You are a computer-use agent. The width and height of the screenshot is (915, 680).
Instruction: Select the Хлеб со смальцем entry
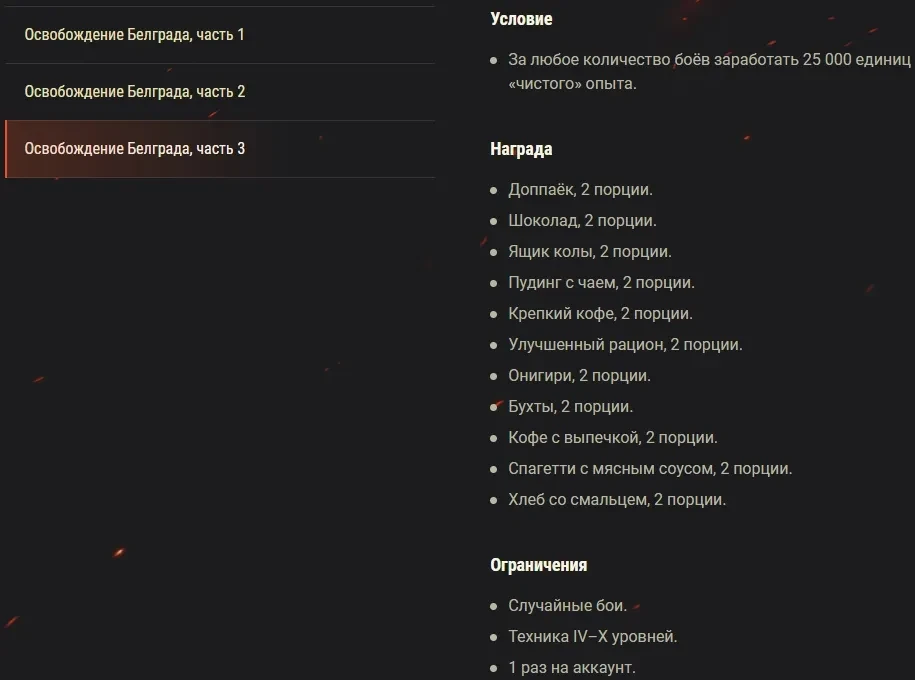click(x=617, y=499)
